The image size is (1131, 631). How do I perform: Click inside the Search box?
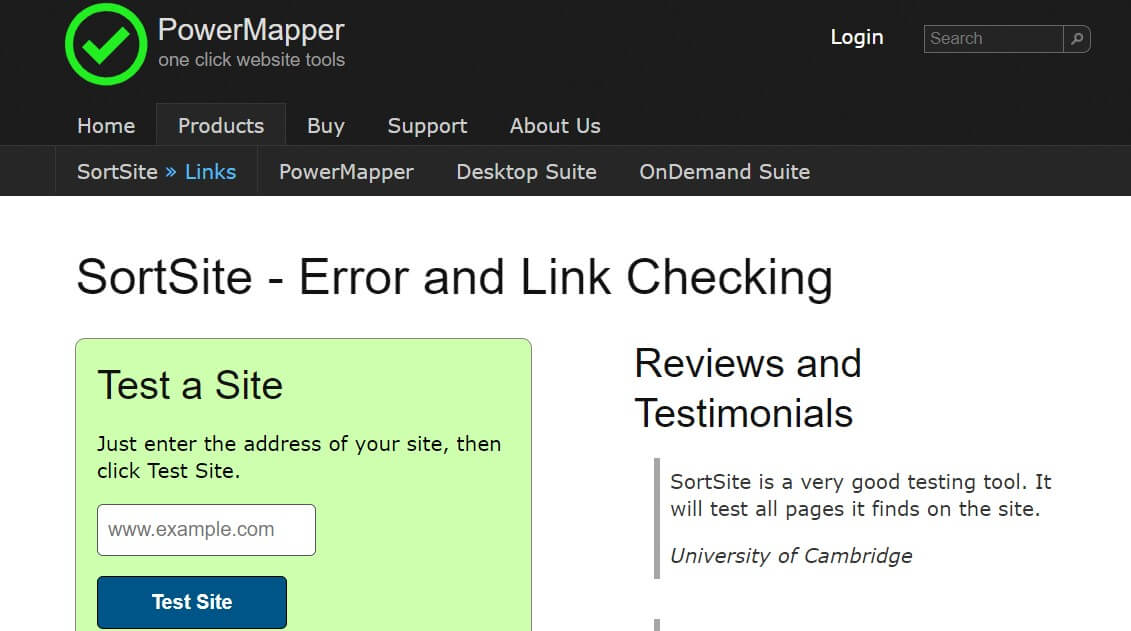[990, 38]
